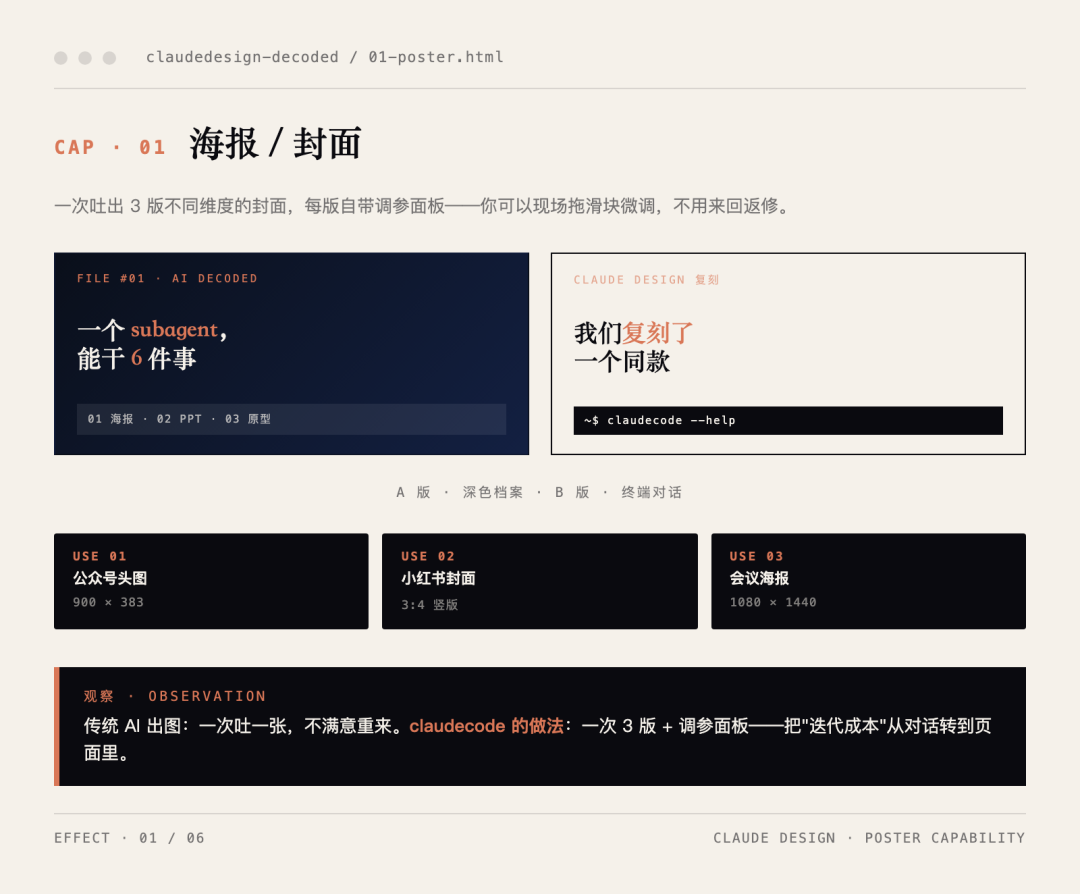Image resolution: width=1080 pixels, height=894 pixels.
Task: Click the '观察 · OBSERVATION' label
Action: (x=175, y=696)
